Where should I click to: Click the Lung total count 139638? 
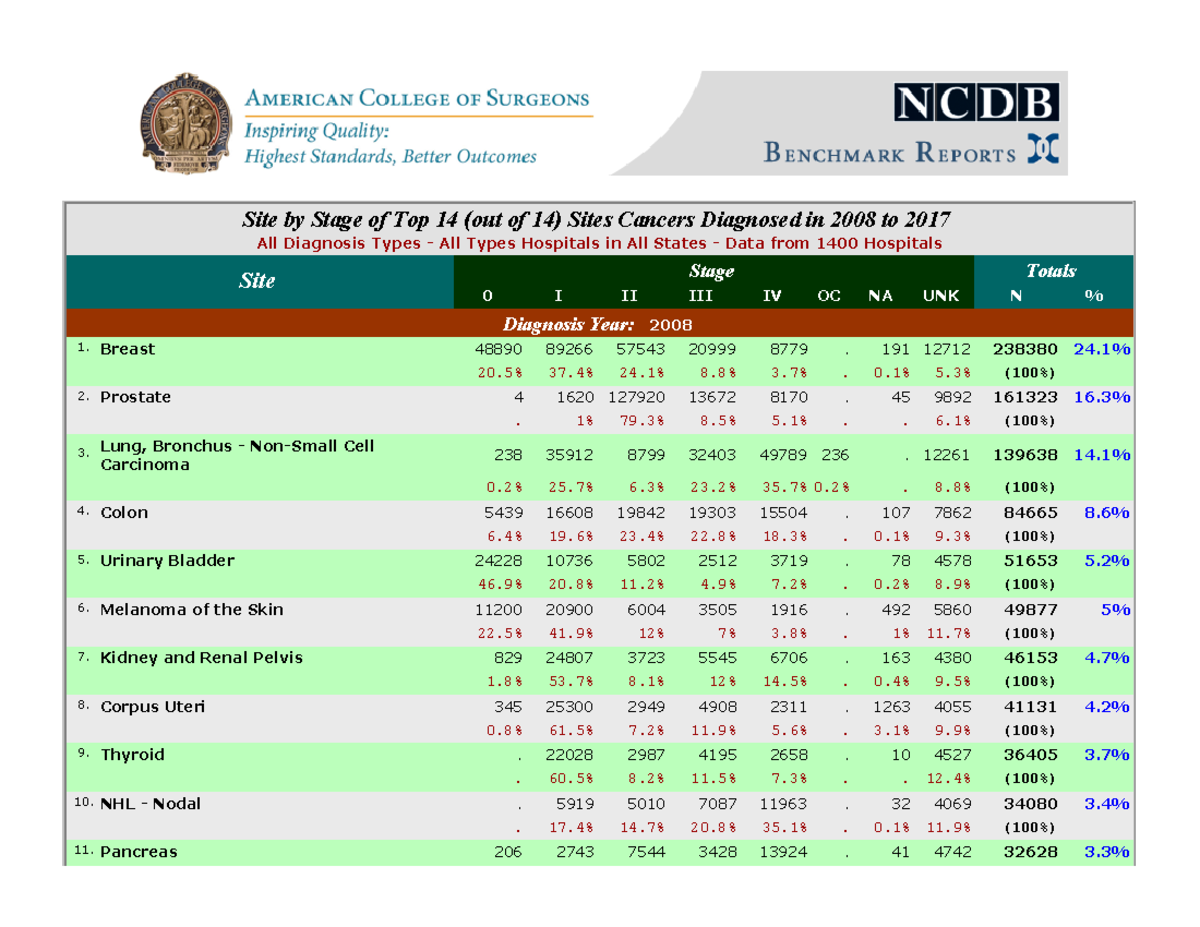pos(1026,455)
